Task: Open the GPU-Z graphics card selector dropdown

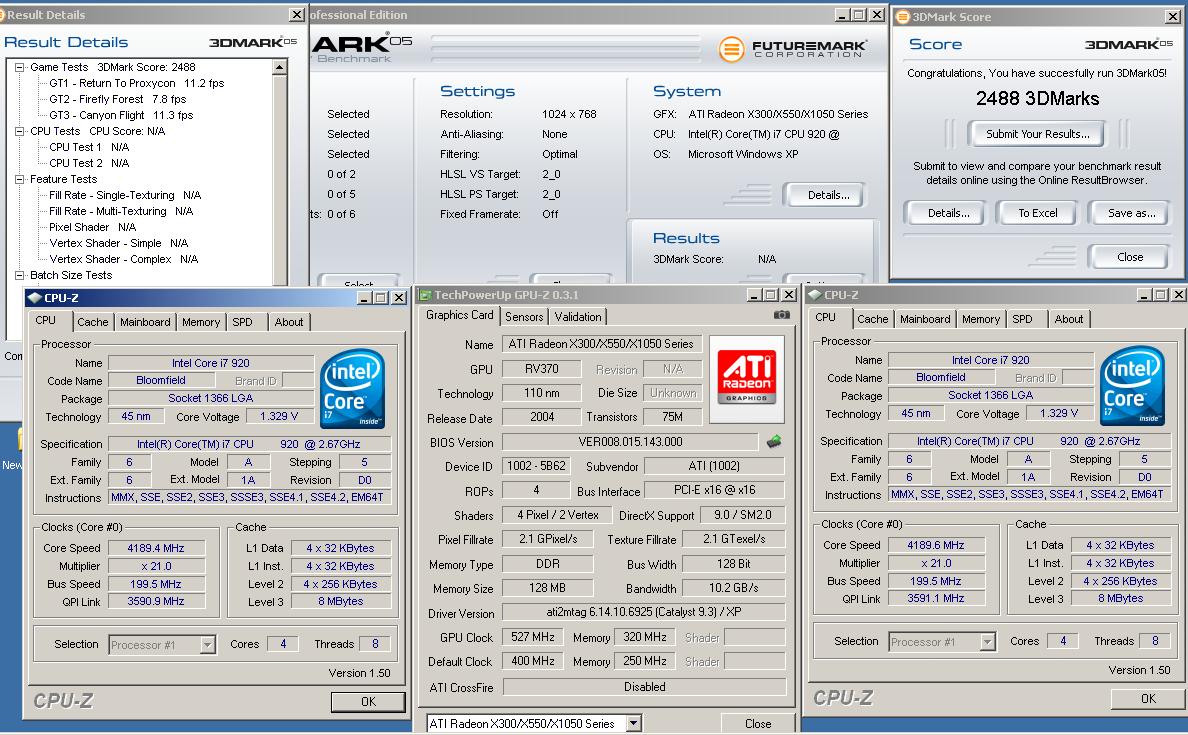Action: (x=633, y=724)
